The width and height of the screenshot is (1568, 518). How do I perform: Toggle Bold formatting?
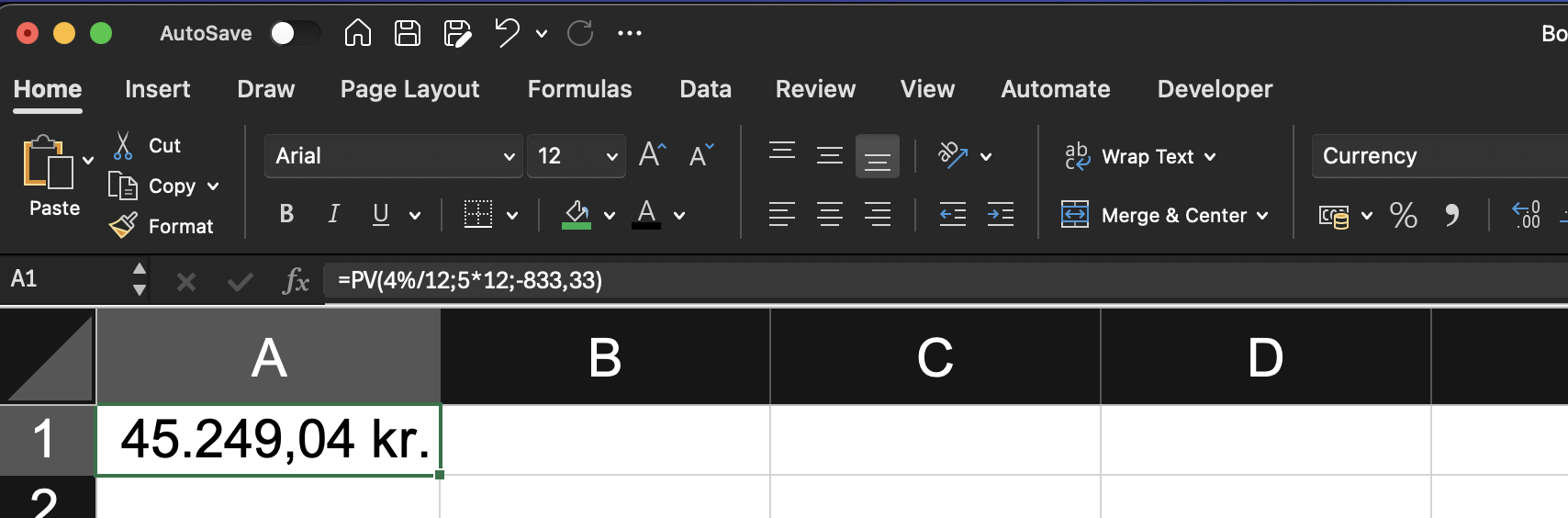click(286, 214)
